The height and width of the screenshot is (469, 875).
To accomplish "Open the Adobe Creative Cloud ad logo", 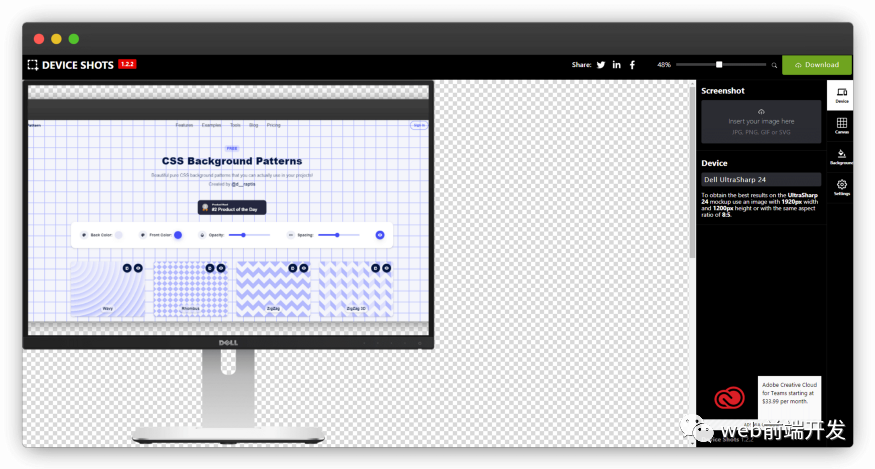I will coord(729,398).
